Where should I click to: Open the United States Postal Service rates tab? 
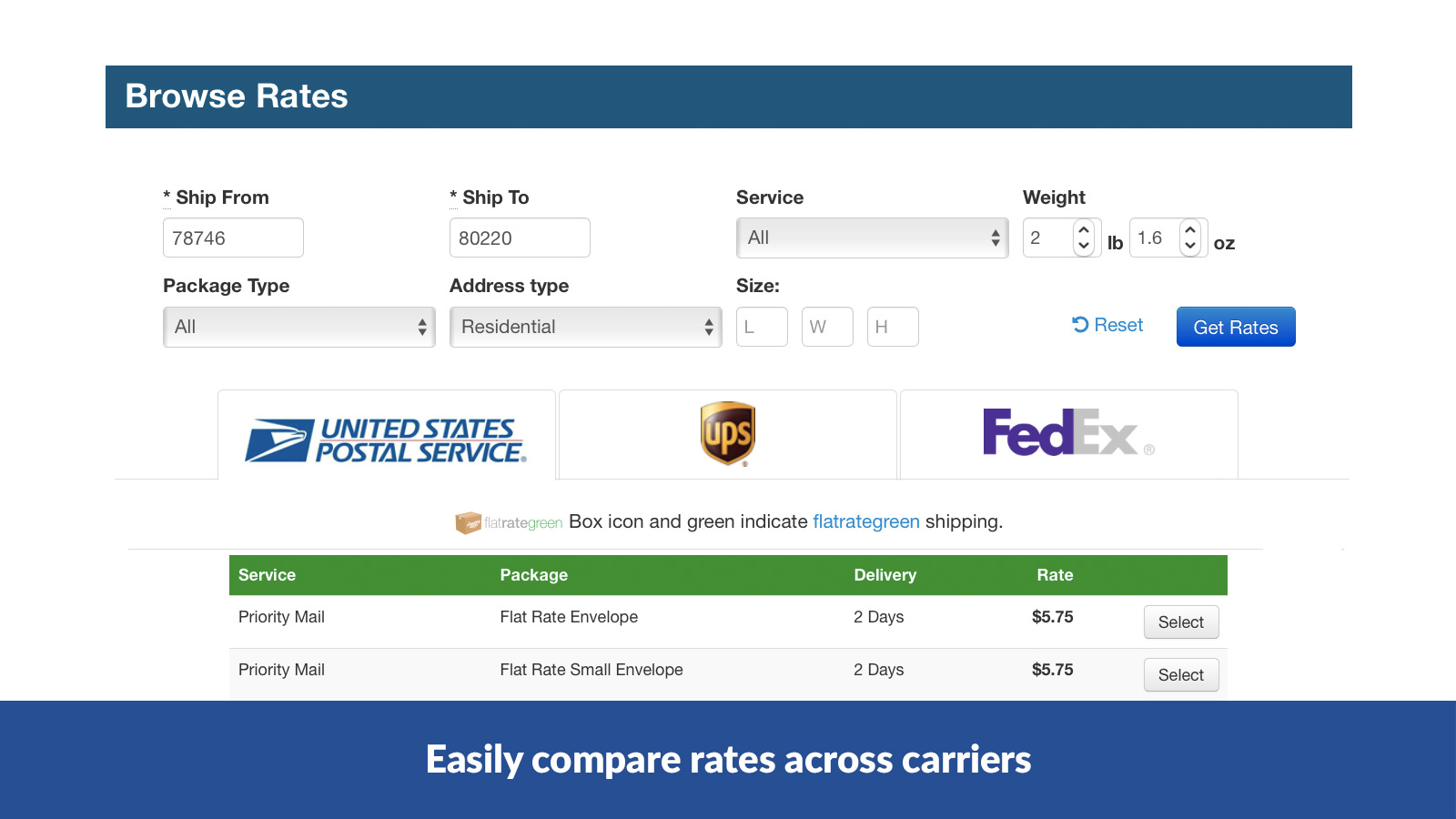[386, 434]
